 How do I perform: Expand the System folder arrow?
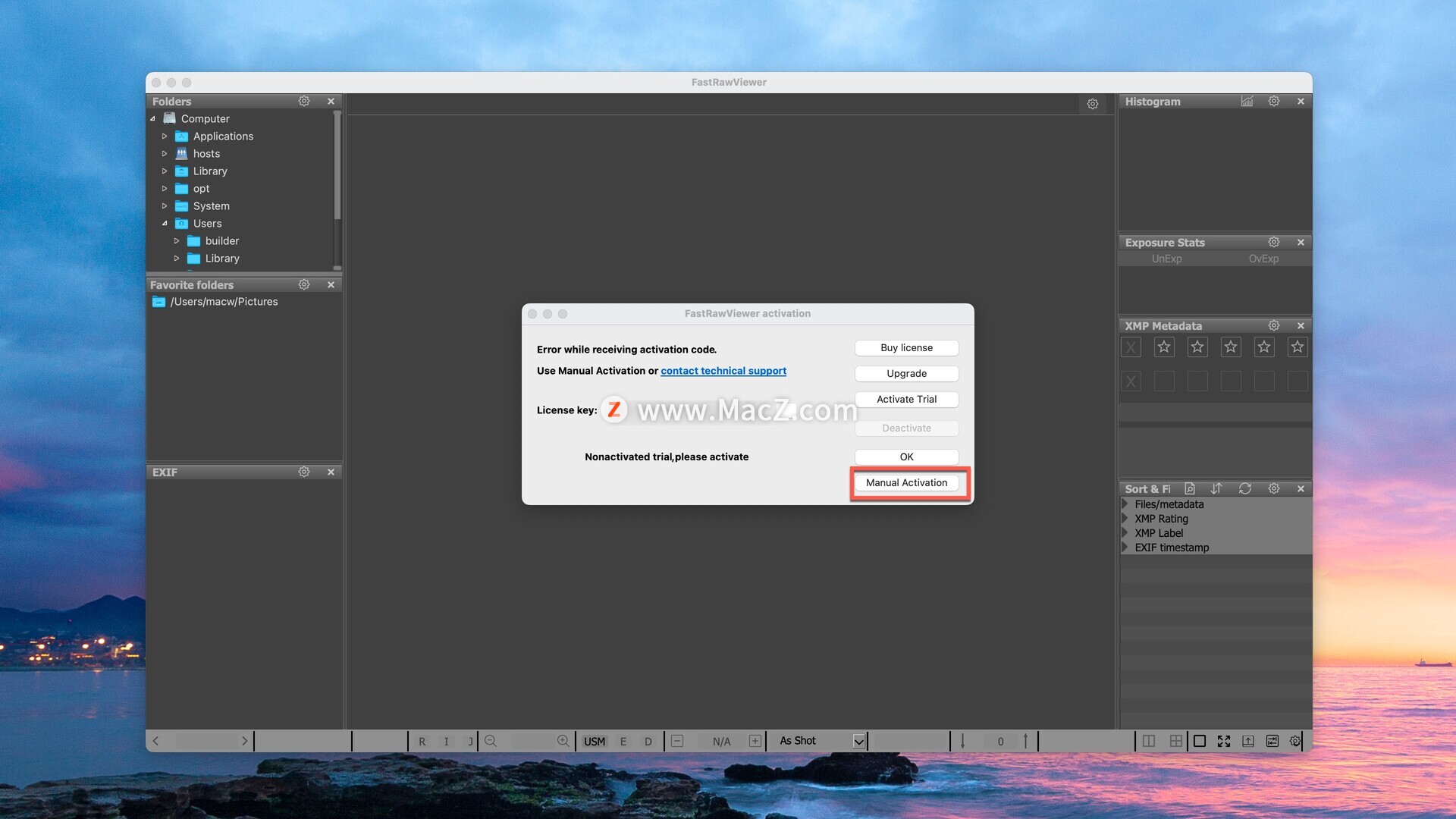click(x=165, y=206)
